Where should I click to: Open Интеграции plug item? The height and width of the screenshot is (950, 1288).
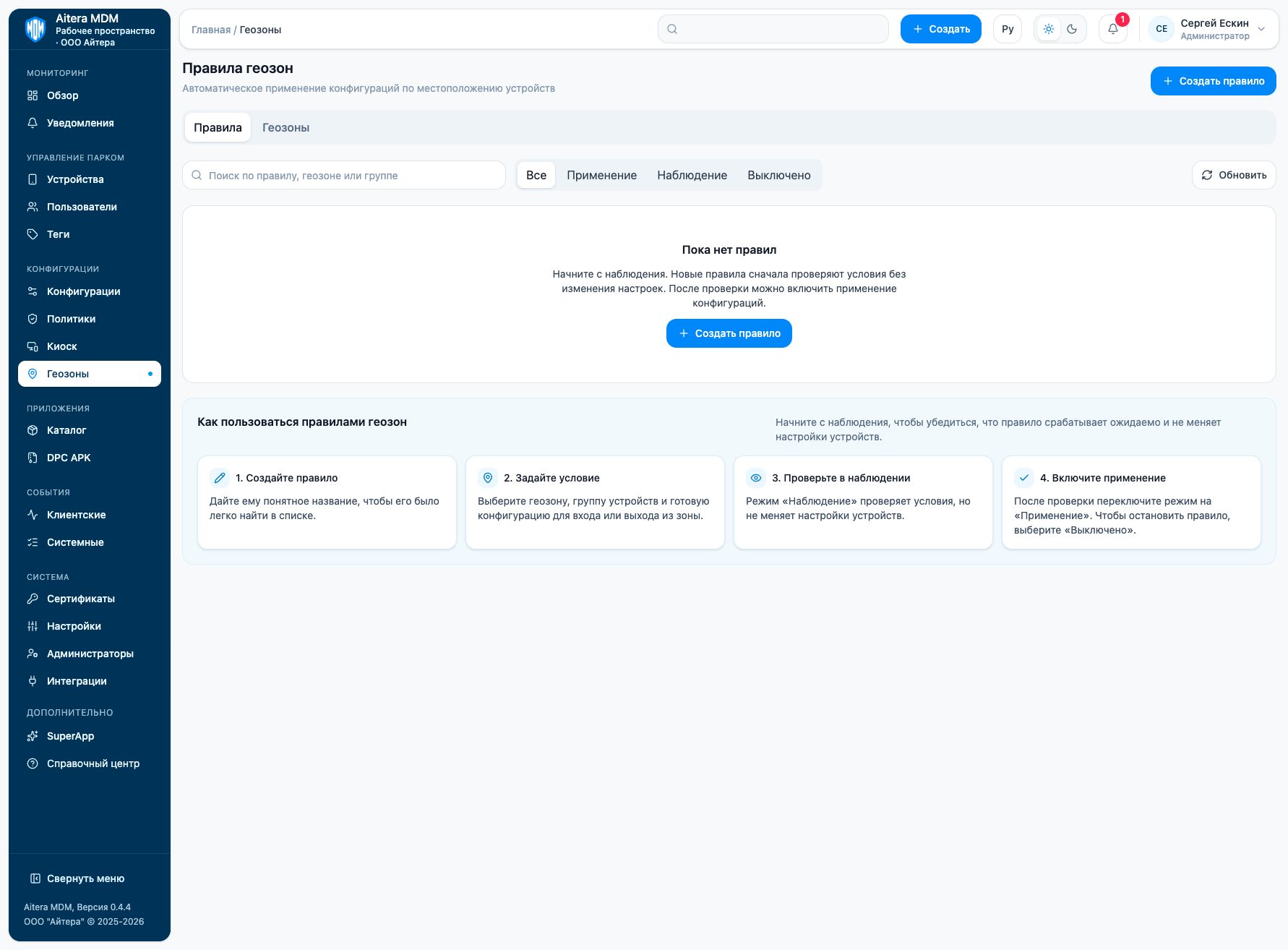[90, 681]
